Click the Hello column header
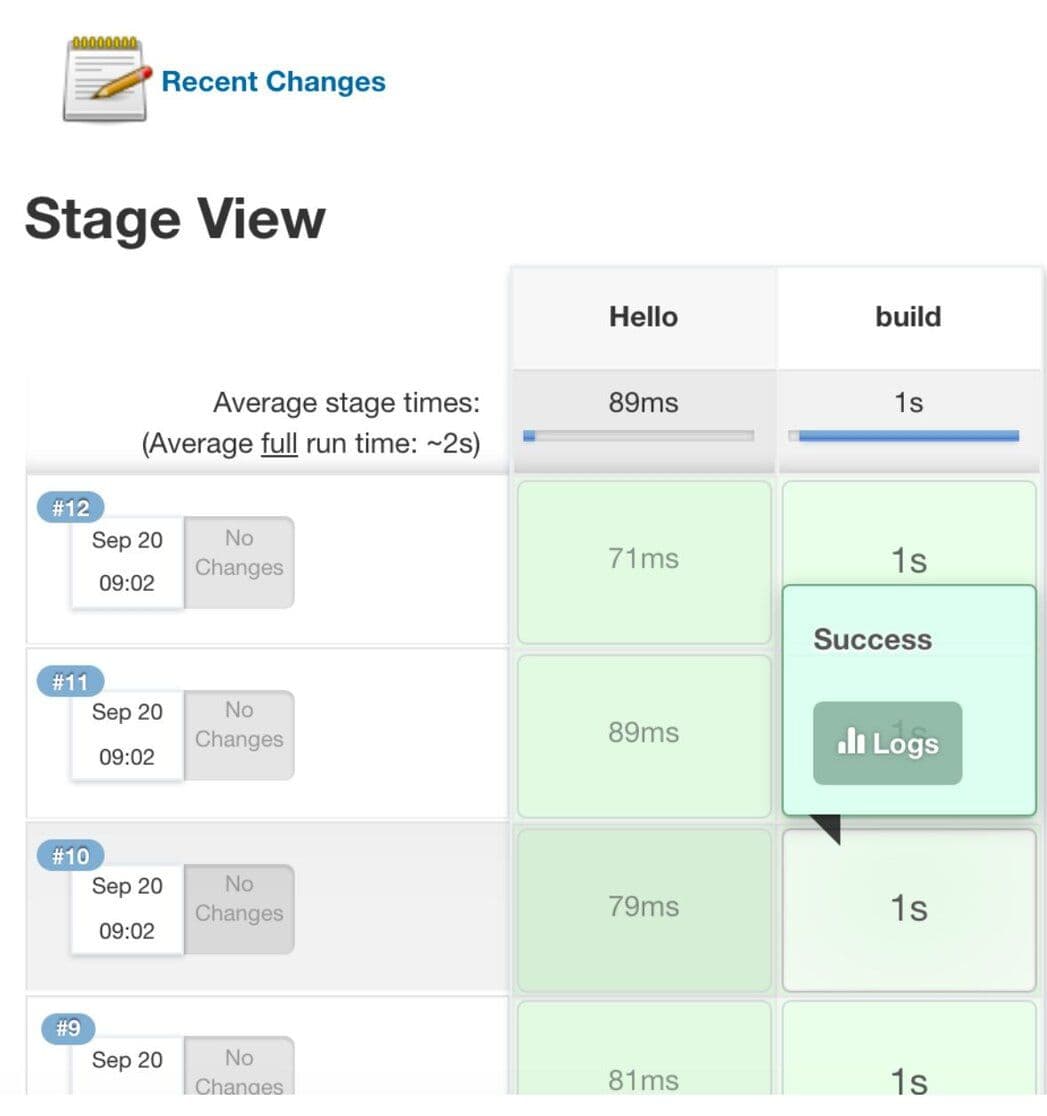Screen dimensions: 1047x1116 pyautogui.click(x=643, y=316)
